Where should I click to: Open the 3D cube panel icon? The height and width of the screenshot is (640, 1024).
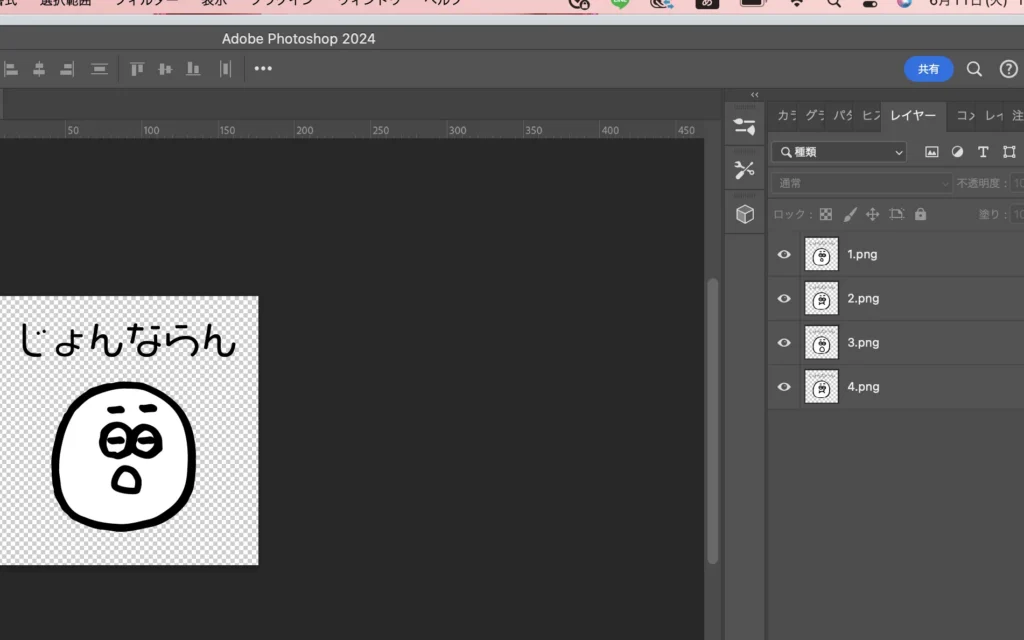(x=745, y=214)
